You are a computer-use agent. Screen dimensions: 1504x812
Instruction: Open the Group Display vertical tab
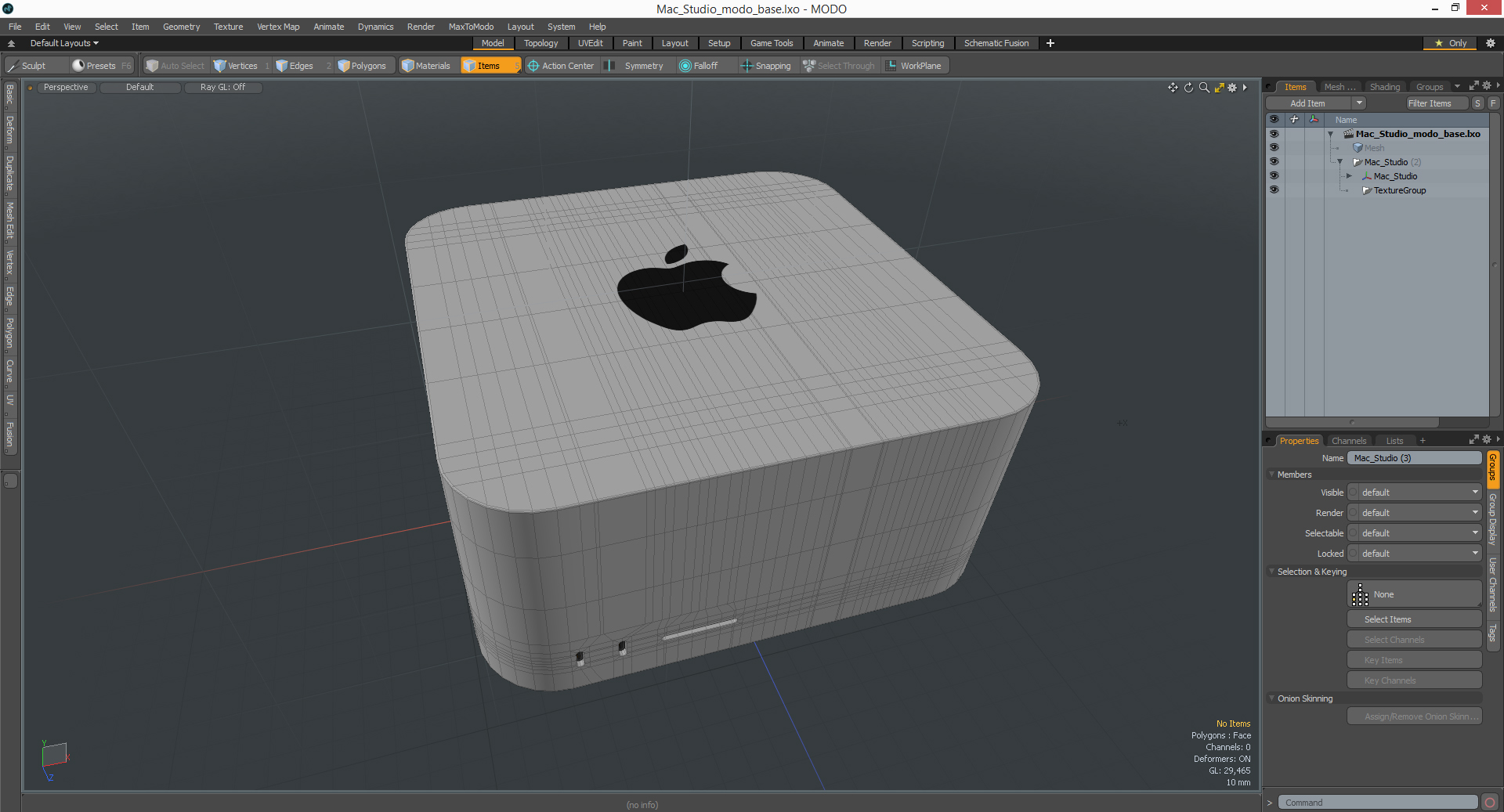click(x=1493, y=519)
